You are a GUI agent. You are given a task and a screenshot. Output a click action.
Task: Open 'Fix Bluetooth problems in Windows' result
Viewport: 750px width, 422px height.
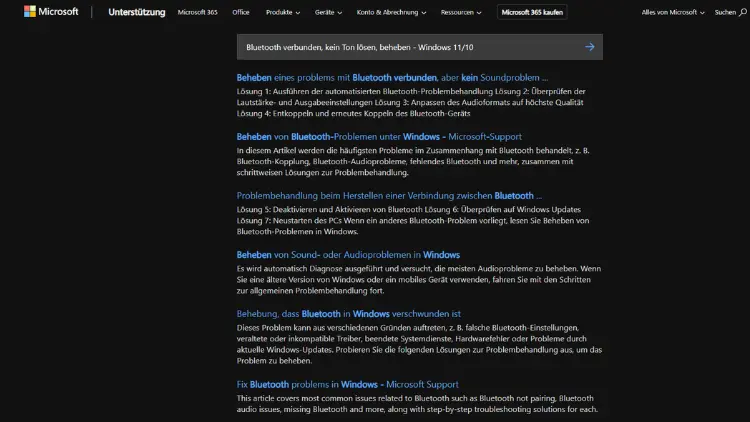[x=347, y=385]
